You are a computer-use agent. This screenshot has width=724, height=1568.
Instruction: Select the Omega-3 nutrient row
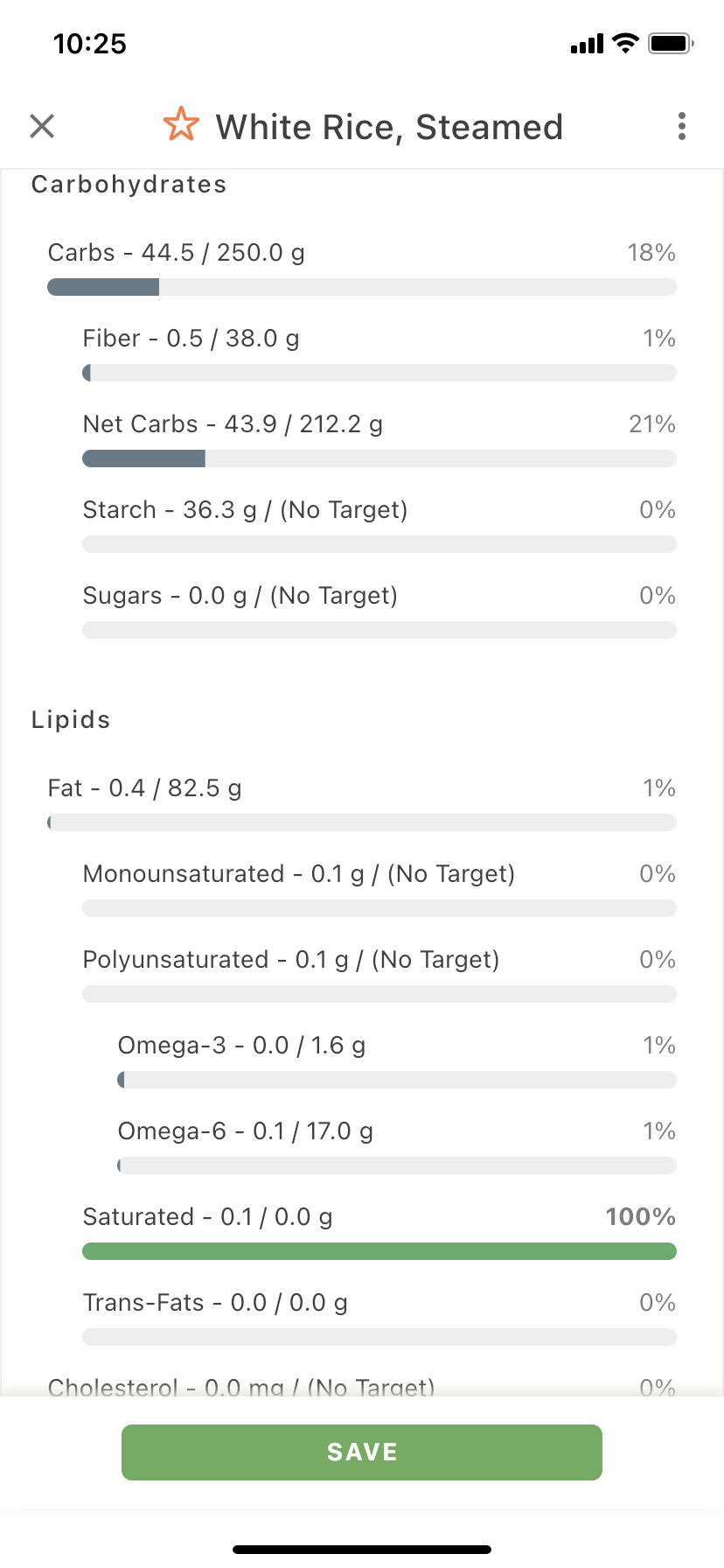pyautogui.click(x=397, y=1060)
